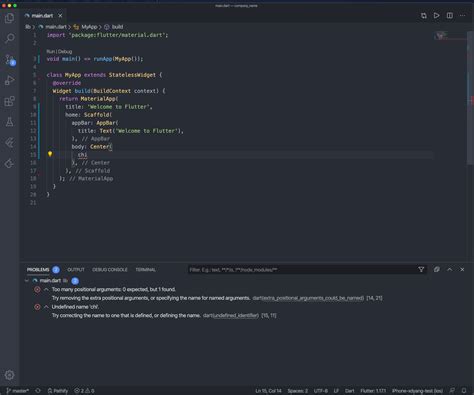Click 'Try removing the extra positional arguments' text
Screen dimensions: 474x395
point(151,298)
